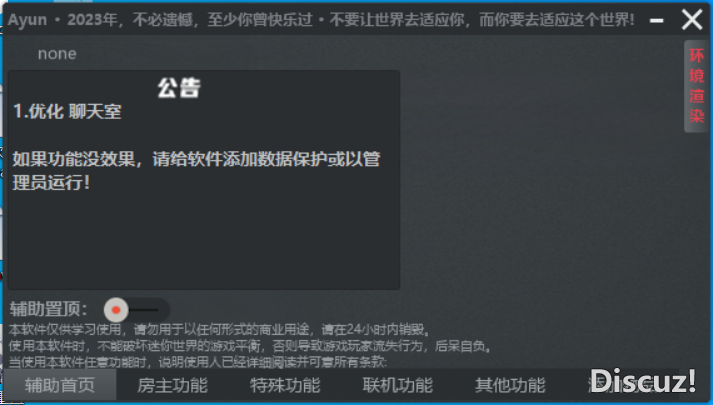
Task: Switch to the 辅助首页 tab
Action: pyautogui.click(x=60, y=385)
